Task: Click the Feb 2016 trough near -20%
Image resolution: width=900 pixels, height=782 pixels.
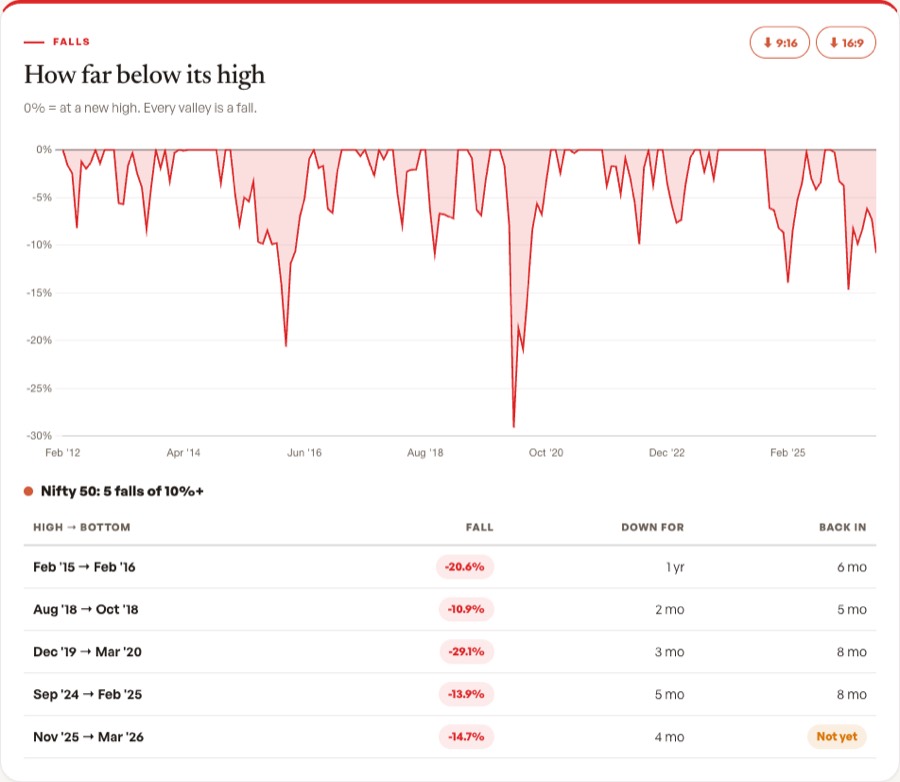Action: pyautogui.click(x=286, y=345)
